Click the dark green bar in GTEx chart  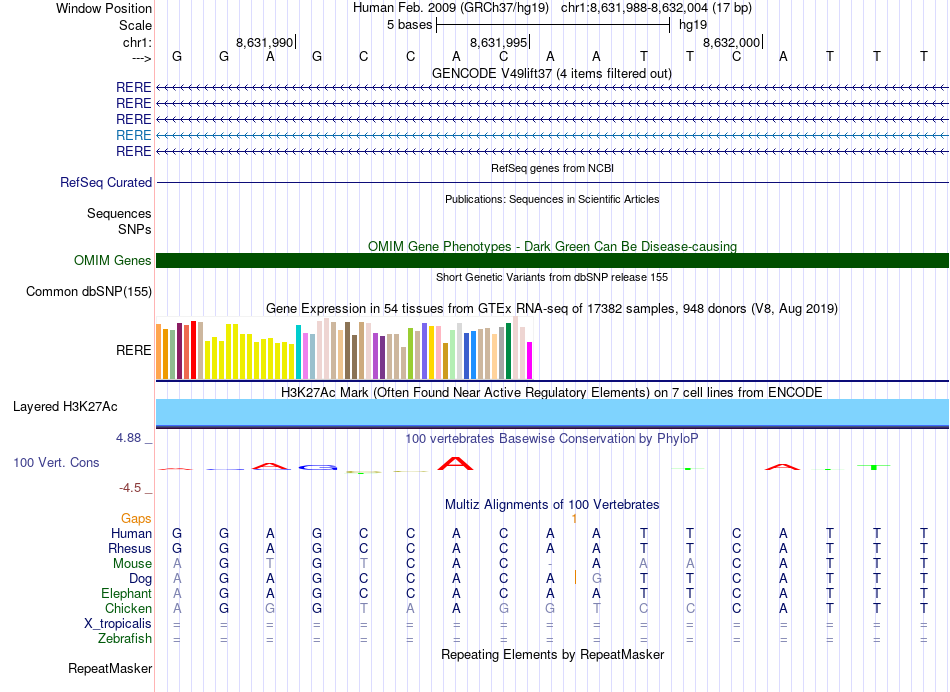508,351
